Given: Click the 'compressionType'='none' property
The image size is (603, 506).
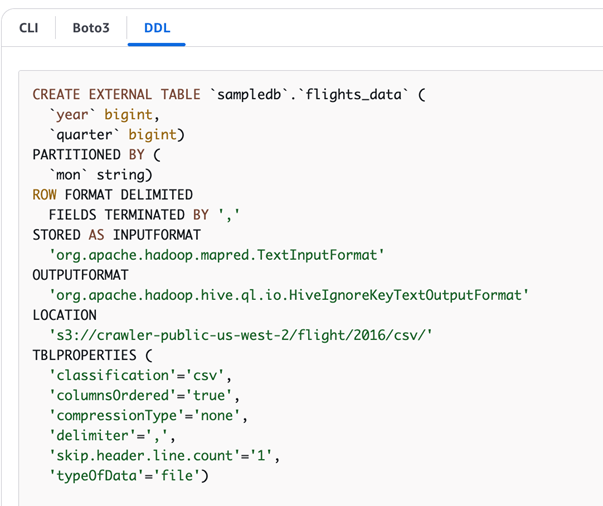Looking at the screenshot, I should pyautogui.click(x=148, y=415).
